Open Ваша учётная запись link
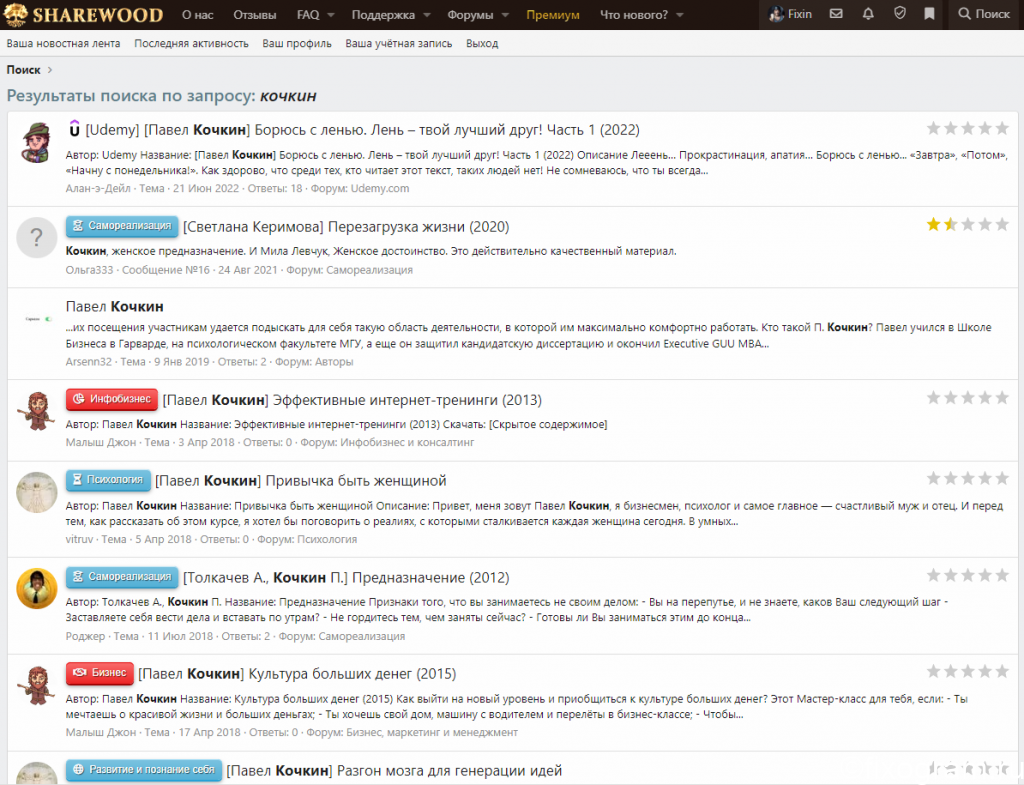Viewport: 1024px width, 785px height. tap(399, 44)
